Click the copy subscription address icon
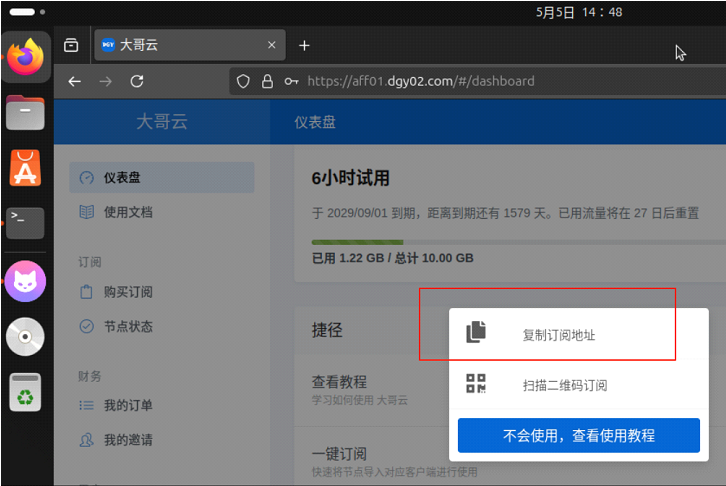Screen dimensions: 726x486 [476, 334]
